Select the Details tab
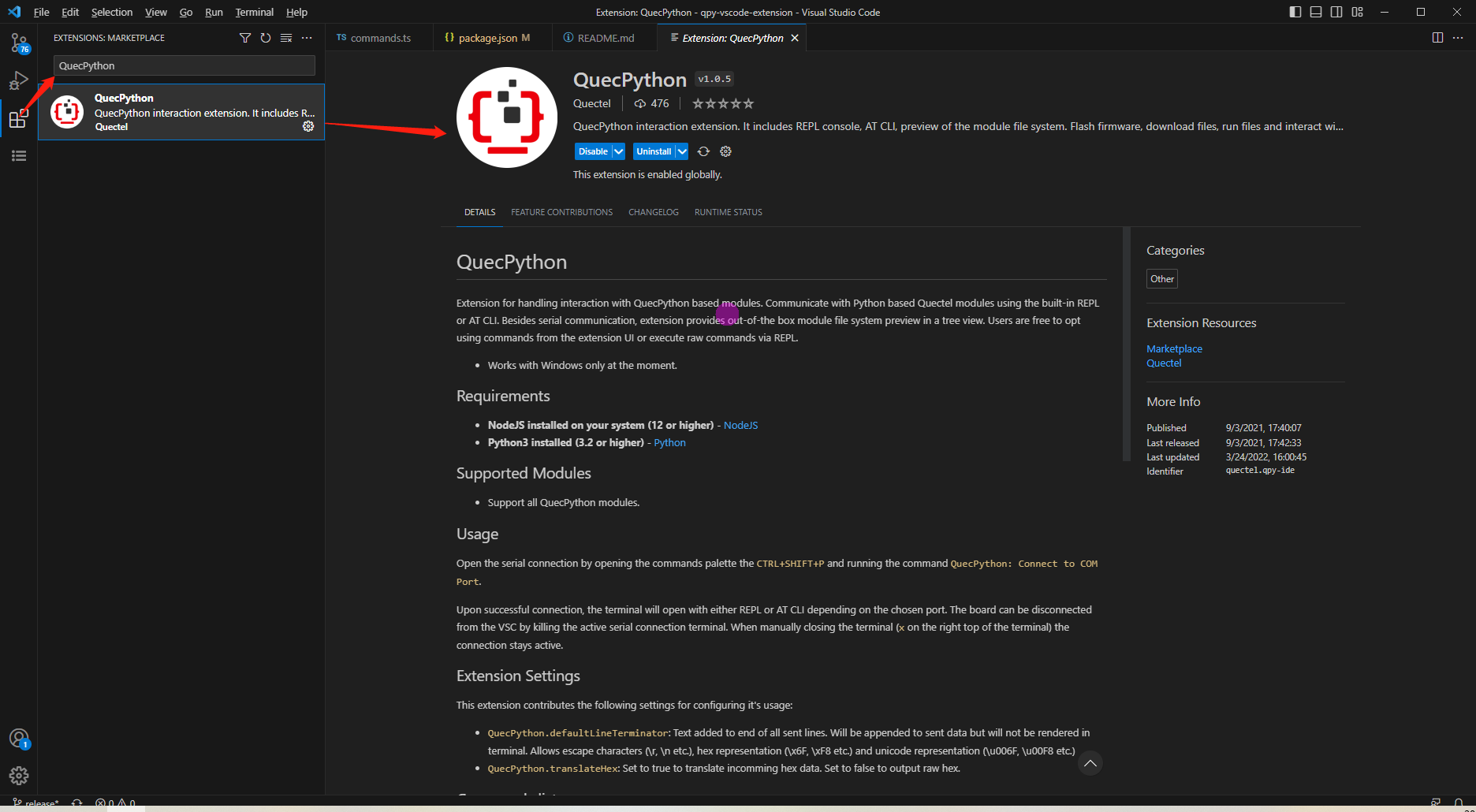Viewport: 1476px width, 812px height. [479, 212]
